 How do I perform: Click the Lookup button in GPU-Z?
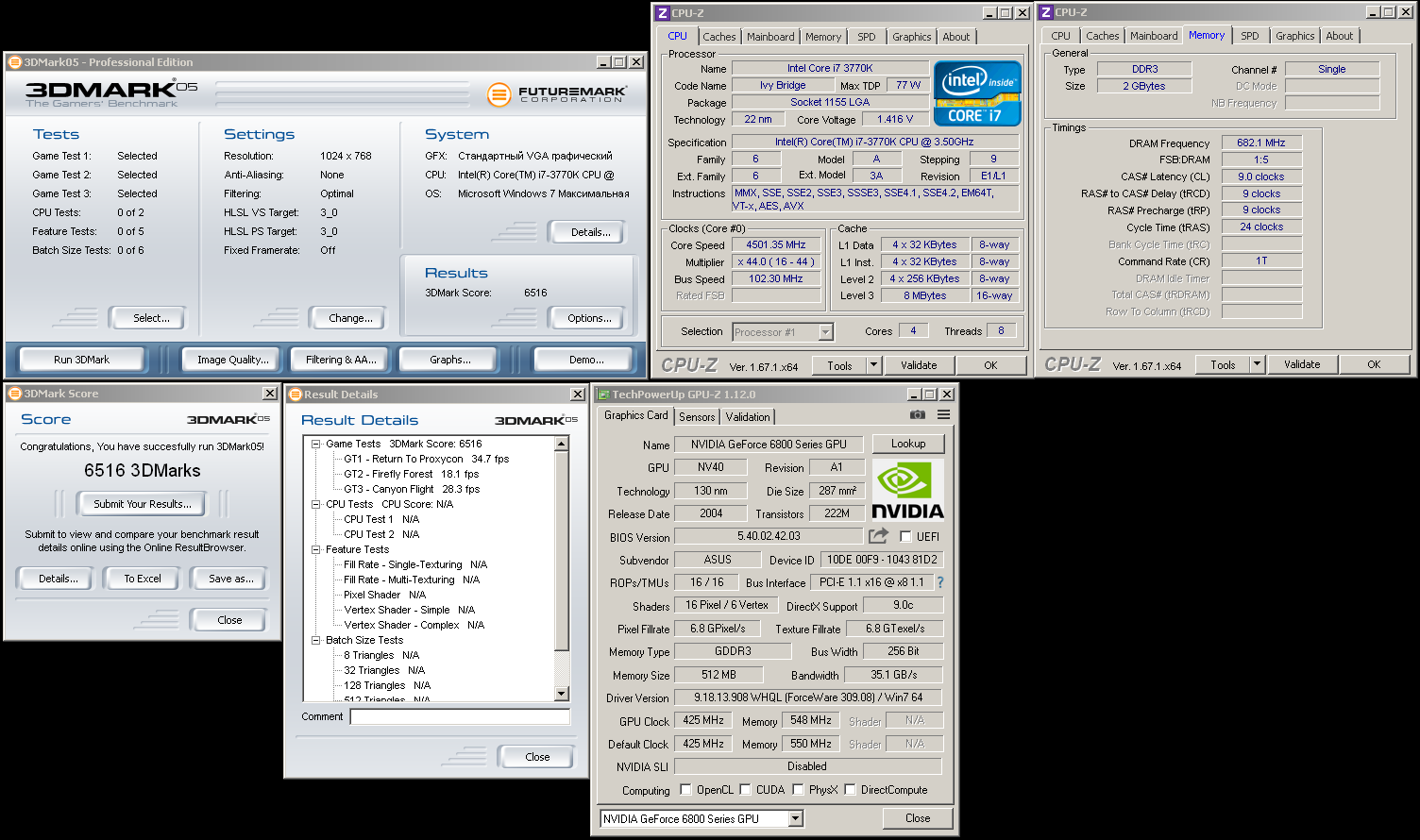907,444
